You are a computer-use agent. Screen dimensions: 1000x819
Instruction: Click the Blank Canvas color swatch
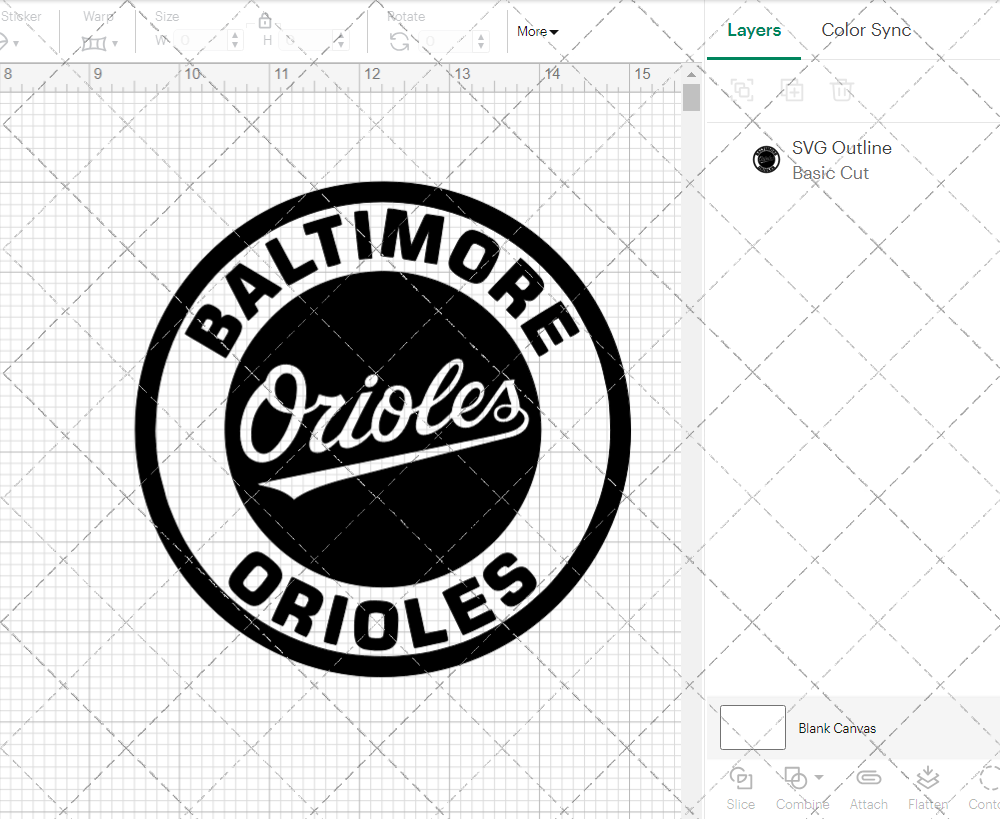point(752,727)
